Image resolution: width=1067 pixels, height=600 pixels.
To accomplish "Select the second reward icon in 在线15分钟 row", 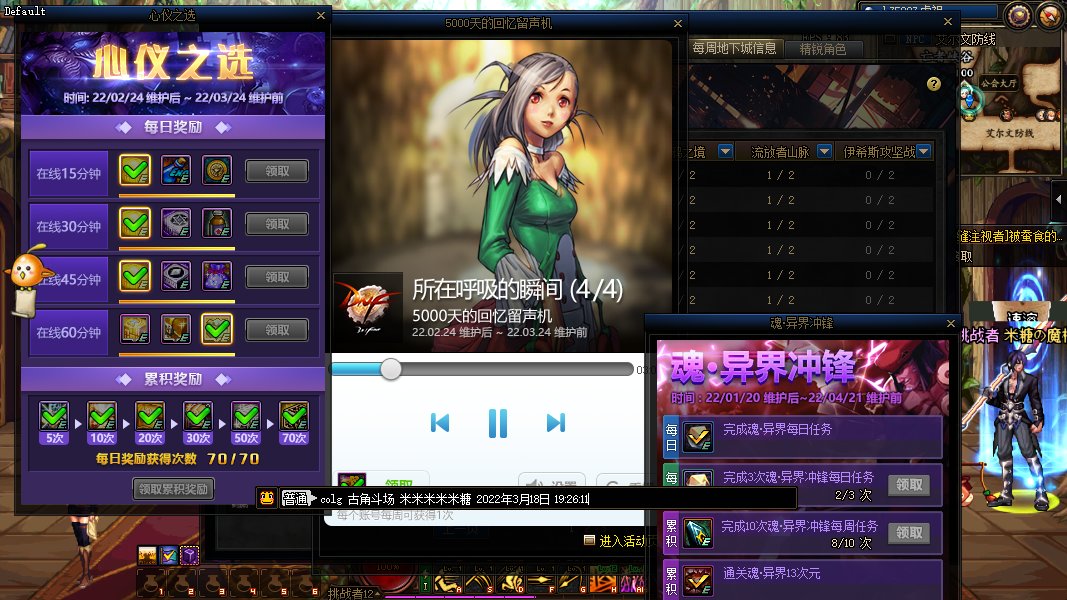I will click(x=176, y=170).
